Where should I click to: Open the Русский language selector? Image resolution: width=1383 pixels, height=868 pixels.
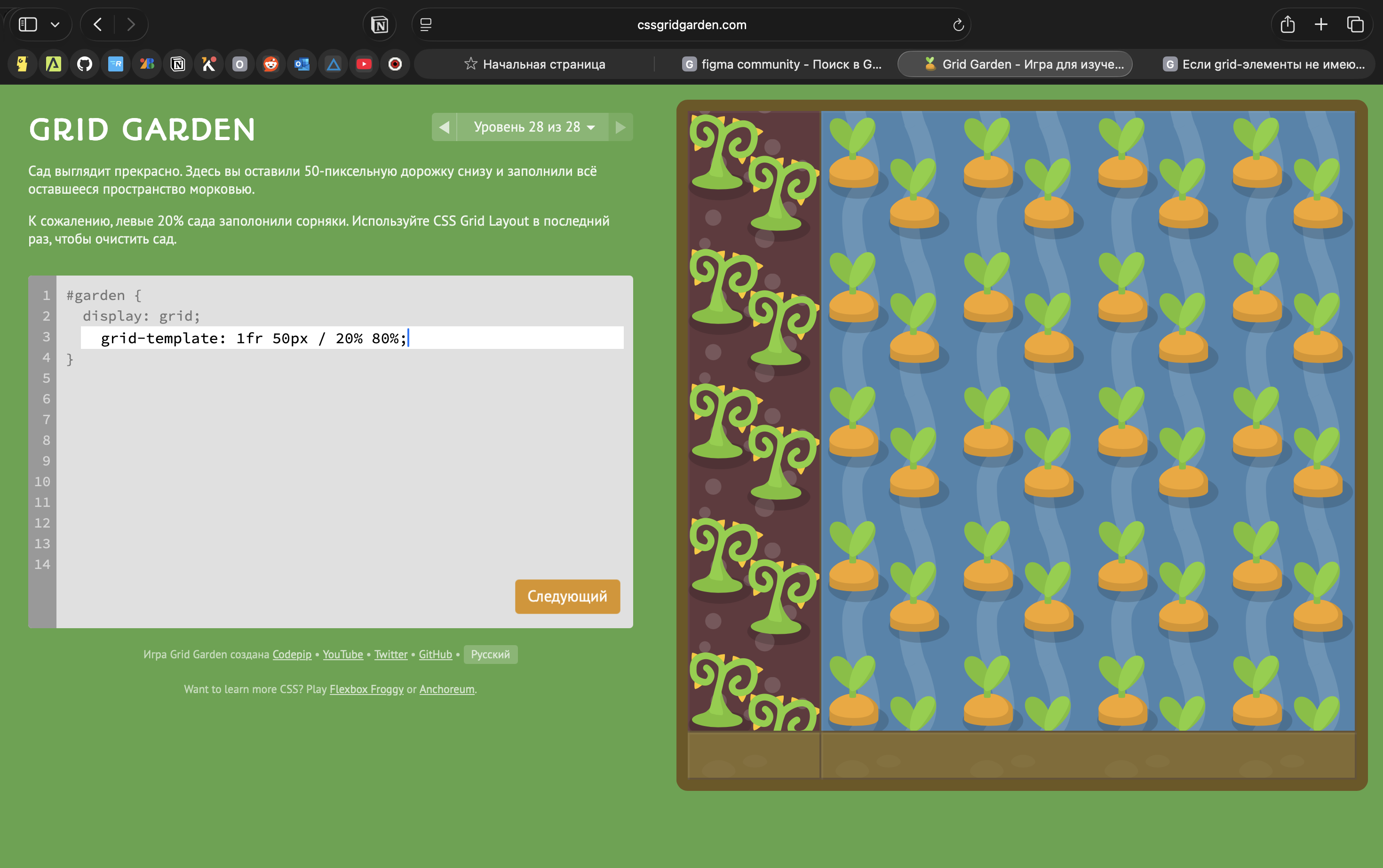click(x=490, y=655)
